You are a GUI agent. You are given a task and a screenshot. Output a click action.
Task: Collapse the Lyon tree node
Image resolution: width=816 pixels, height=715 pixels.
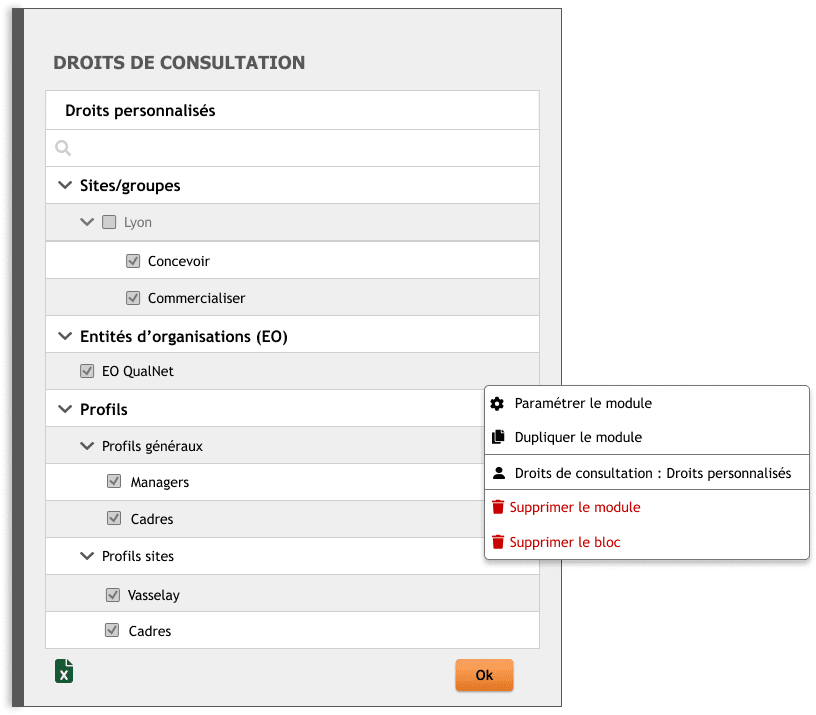point(87,222)
